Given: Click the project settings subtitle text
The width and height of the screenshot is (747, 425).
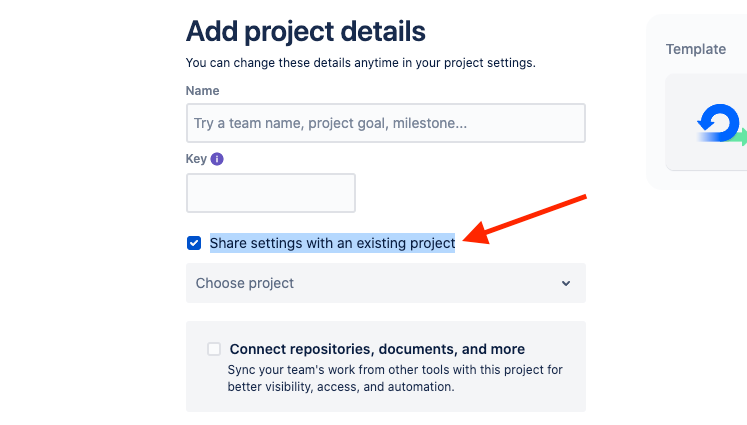Looking at the screenshot, I should click(x=360, y=63).
